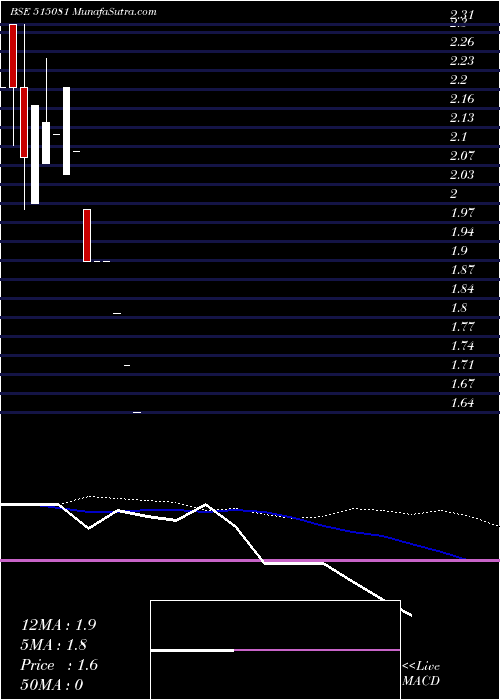Click the 1.94 price axis label
500x700 pixels.
[x=462, y=232]
